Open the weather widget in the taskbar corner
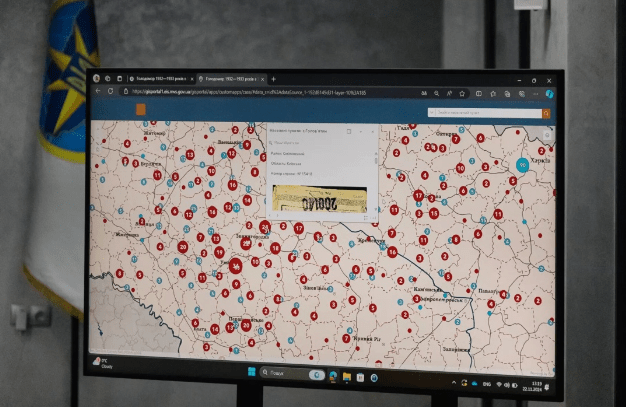 click(x=103, y=363)
